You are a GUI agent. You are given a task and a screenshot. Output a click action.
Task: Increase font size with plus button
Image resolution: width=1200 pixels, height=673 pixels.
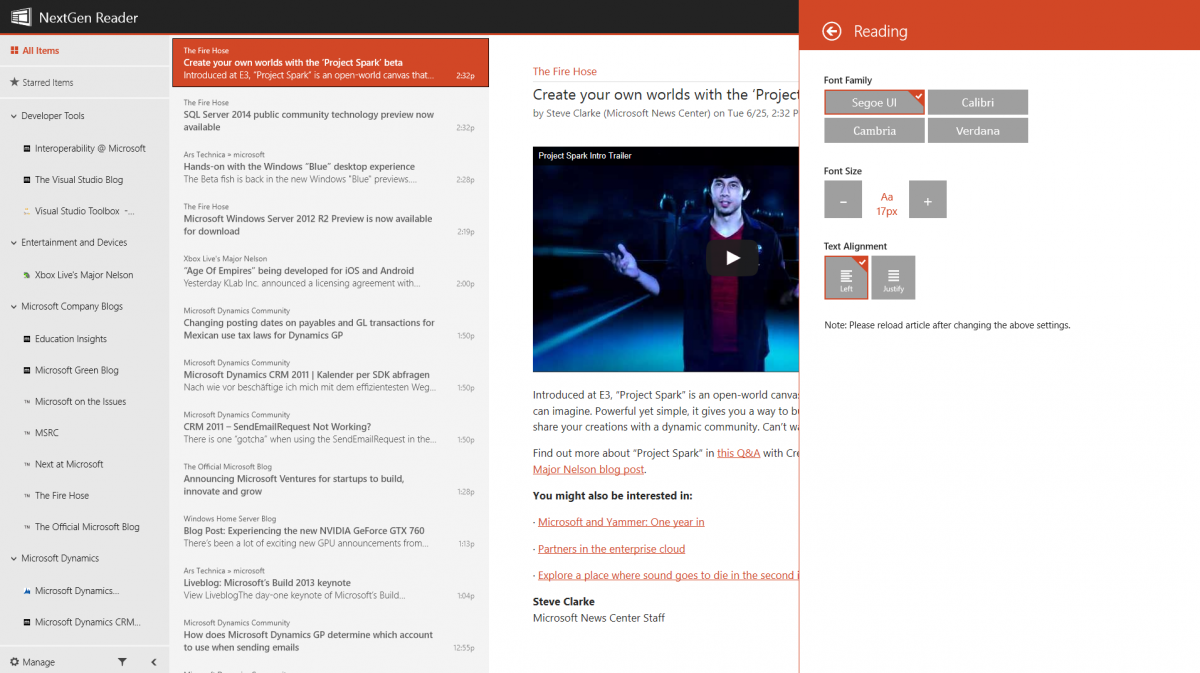927,199
